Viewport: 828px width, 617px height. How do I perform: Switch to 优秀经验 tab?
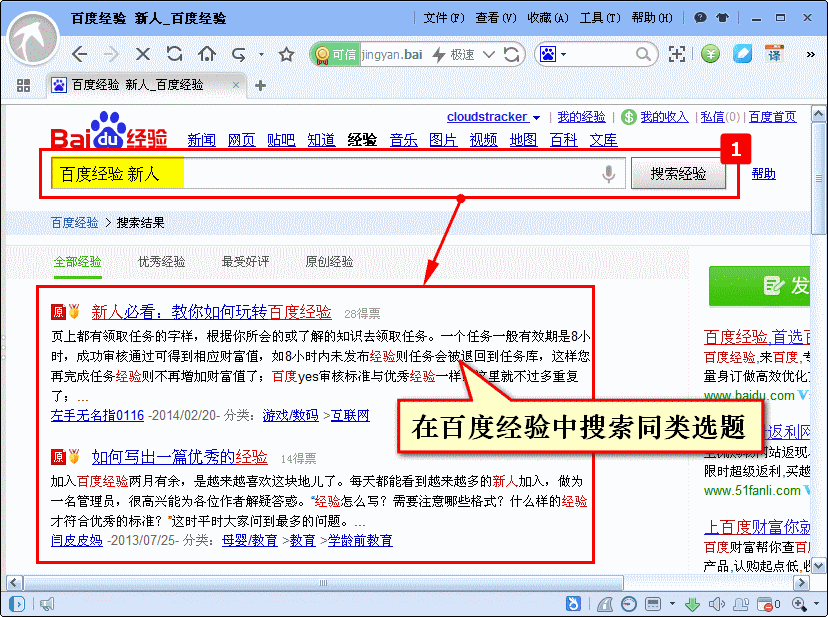(x=162, y=261)
